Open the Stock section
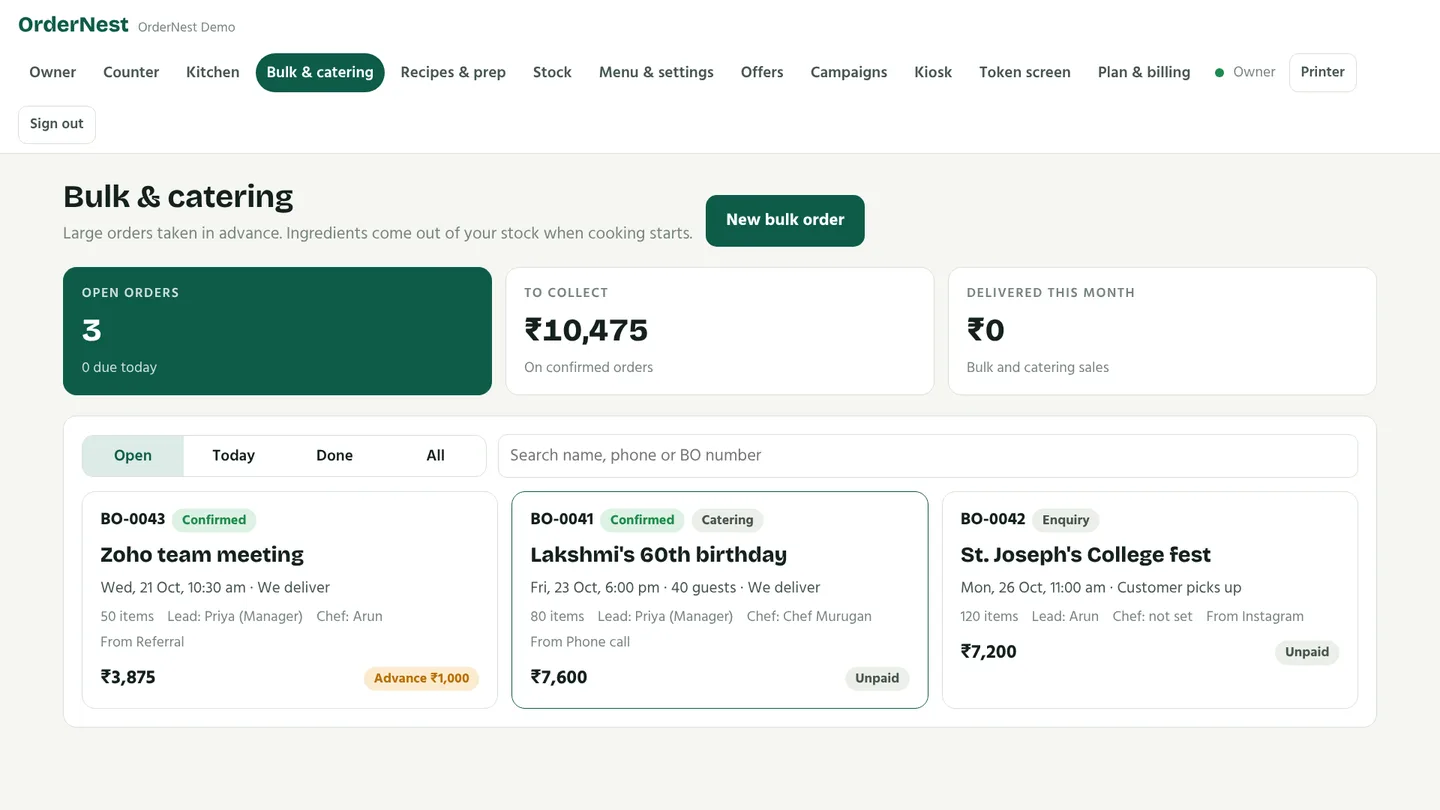This screenshot has height=810, width=1440. point(552,72)
